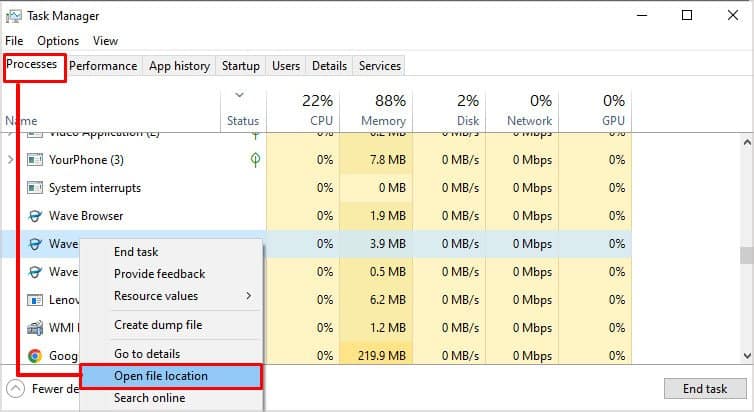Expand the YourPhone (3) process group
This screenshot has width=754, height=412.
[11, 160]
